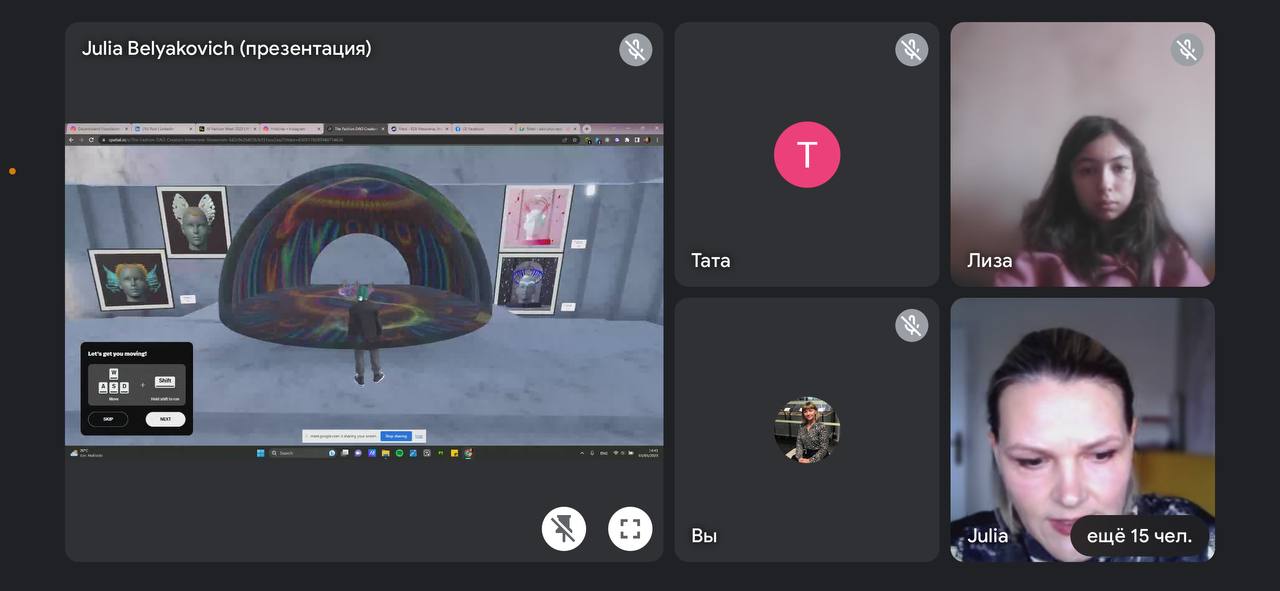Click the taskbar Search box

(295, 453)
